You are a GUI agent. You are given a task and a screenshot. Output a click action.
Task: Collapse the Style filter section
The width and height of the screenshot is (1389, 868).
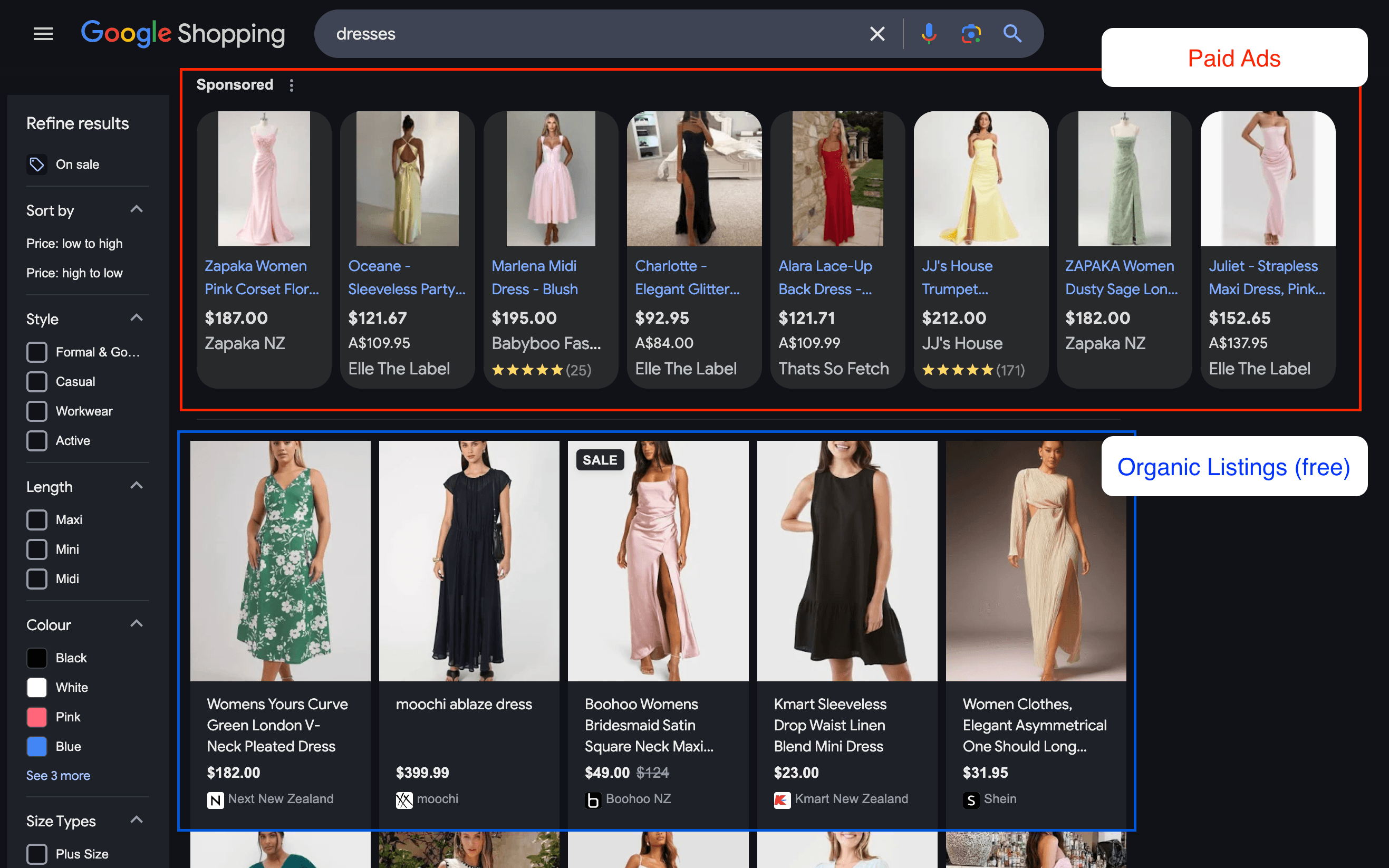137,318
